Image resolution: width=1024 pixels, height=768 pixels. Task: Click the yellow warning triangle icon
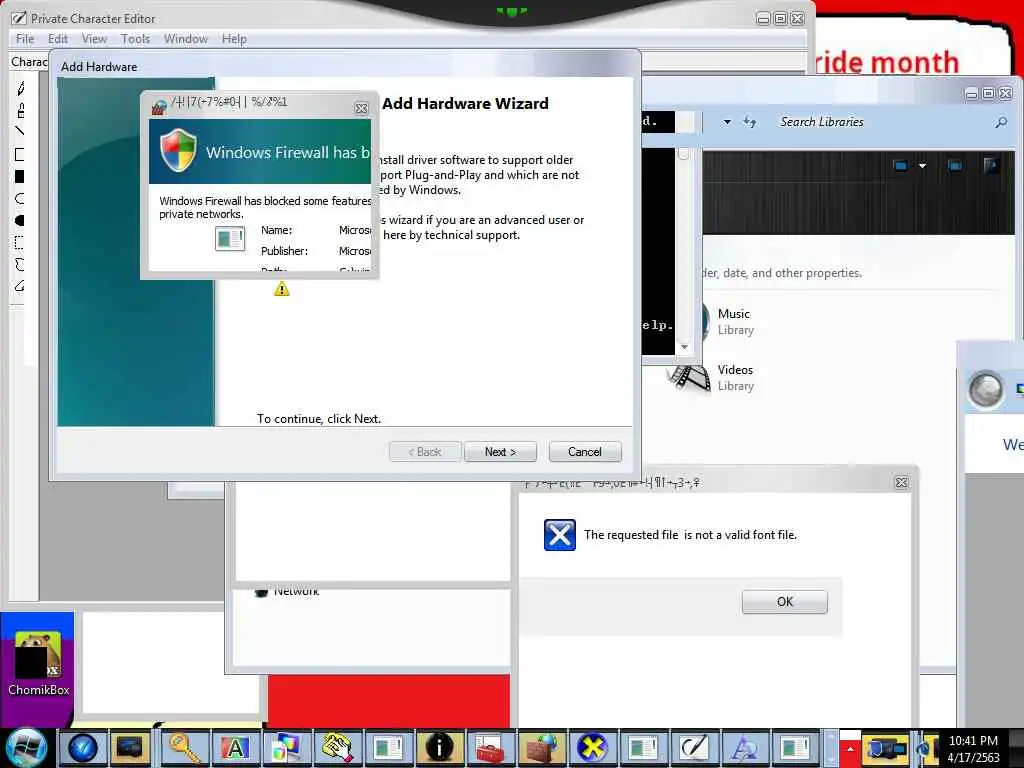pyautogui.click(x=281, y=289)
